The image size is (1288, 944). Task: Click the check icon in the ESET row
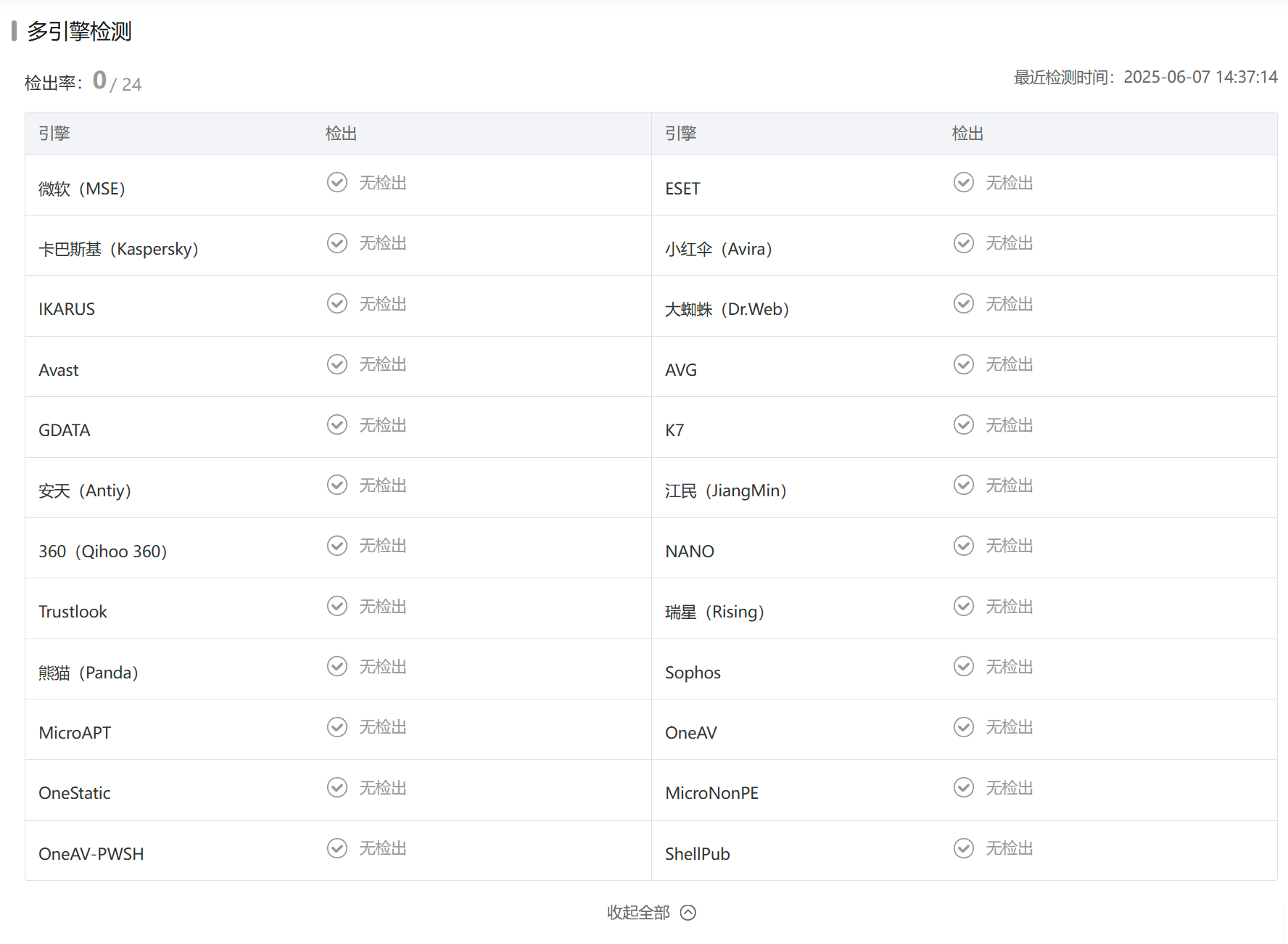pos(964,182)
